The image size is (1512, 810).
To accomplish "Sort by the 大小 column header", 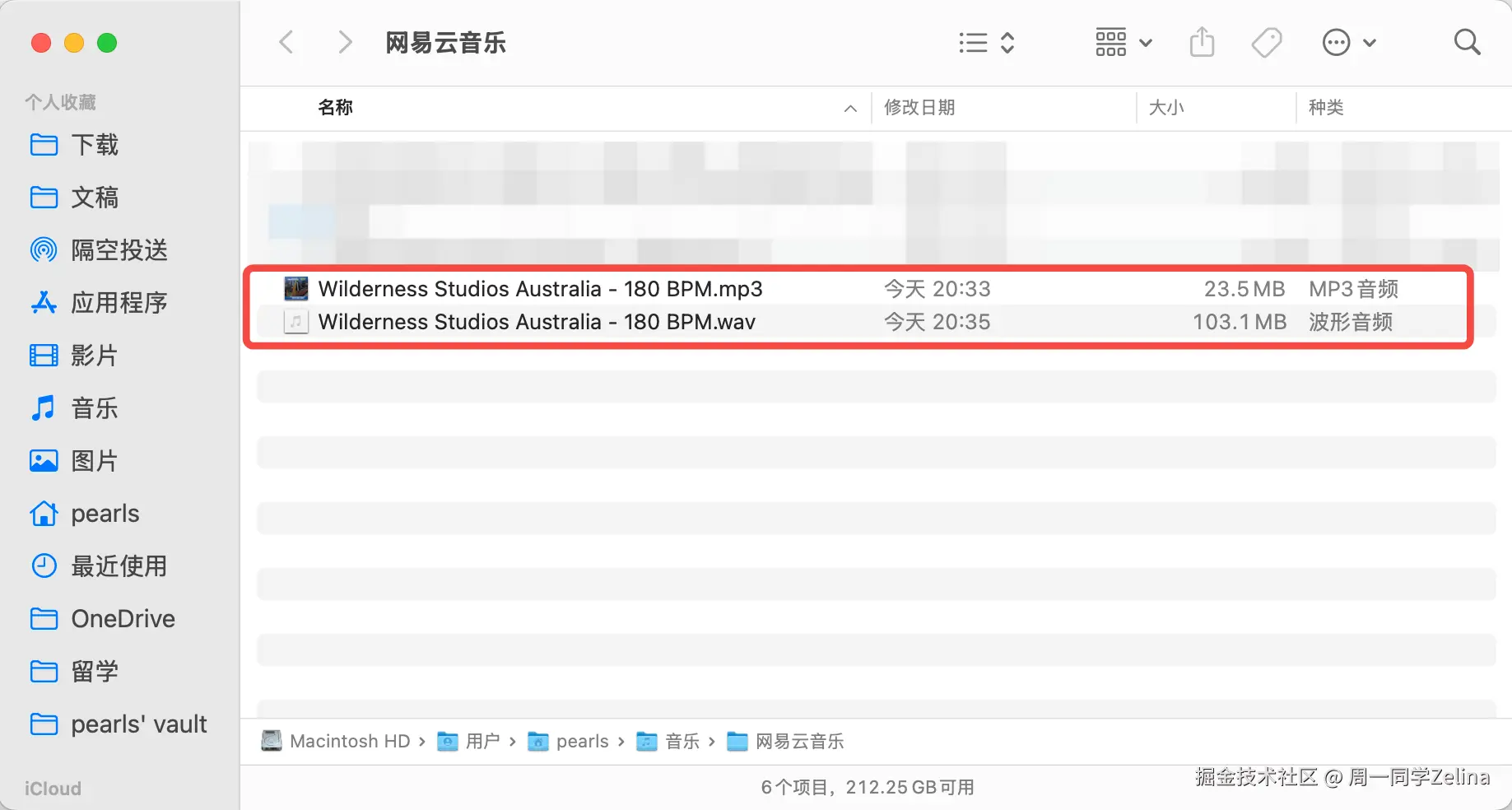I will click(x=1166, y=108).
